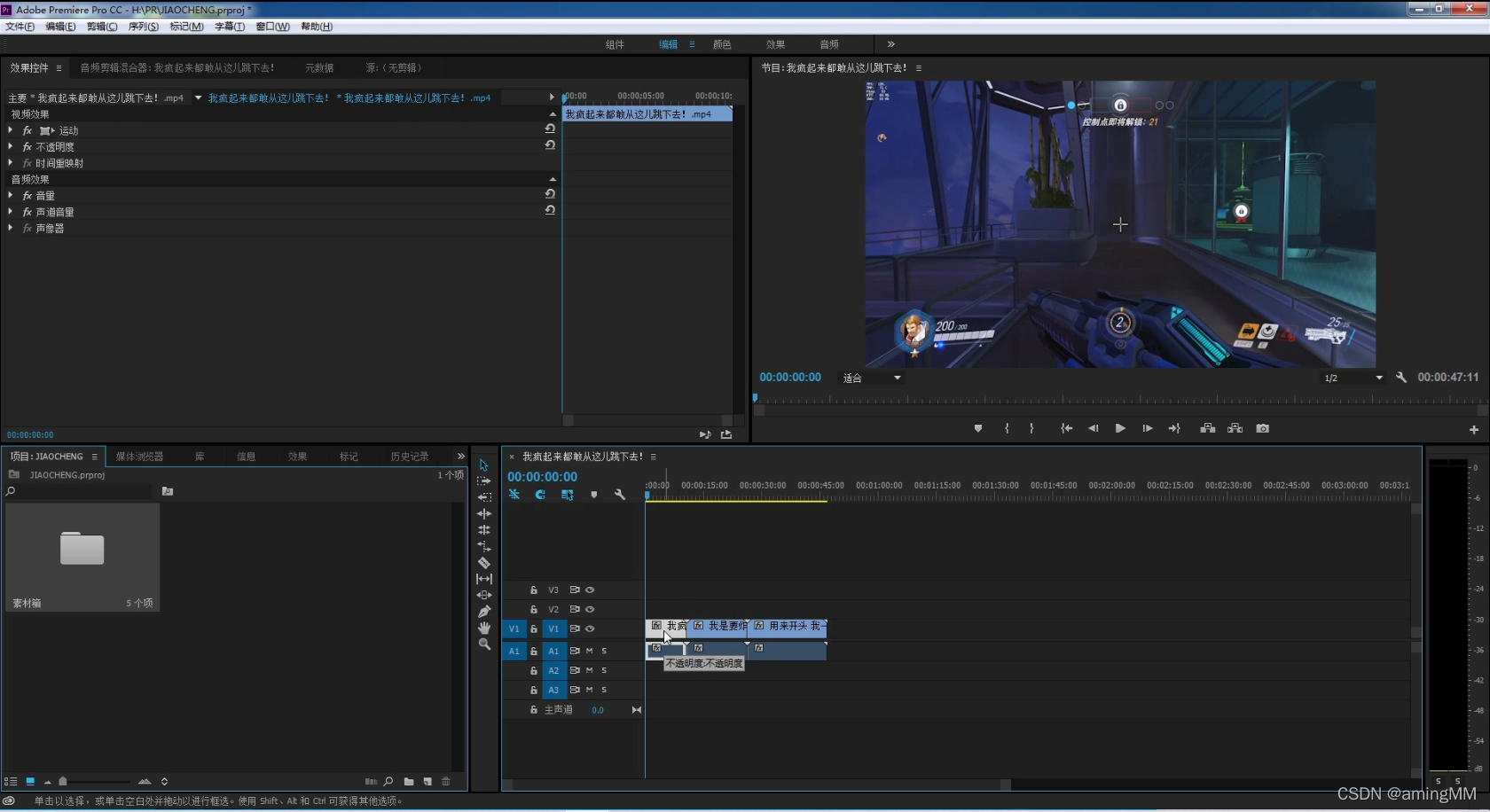Solo audio track A3
Viewport: 1490px width, 812px height.
(x=604, y=690)
